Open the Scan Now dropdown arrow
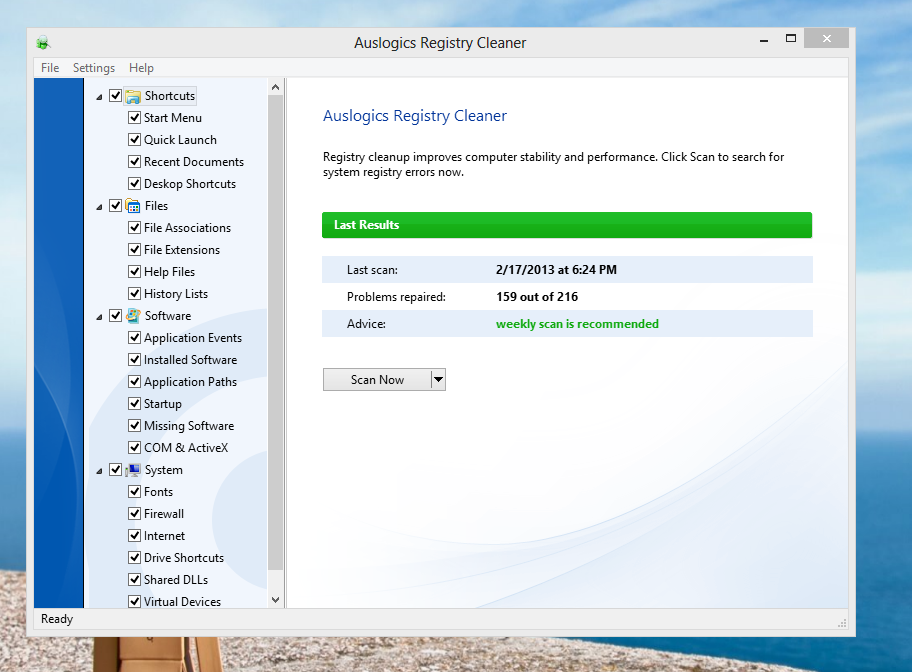 click(x=439, y=380)
